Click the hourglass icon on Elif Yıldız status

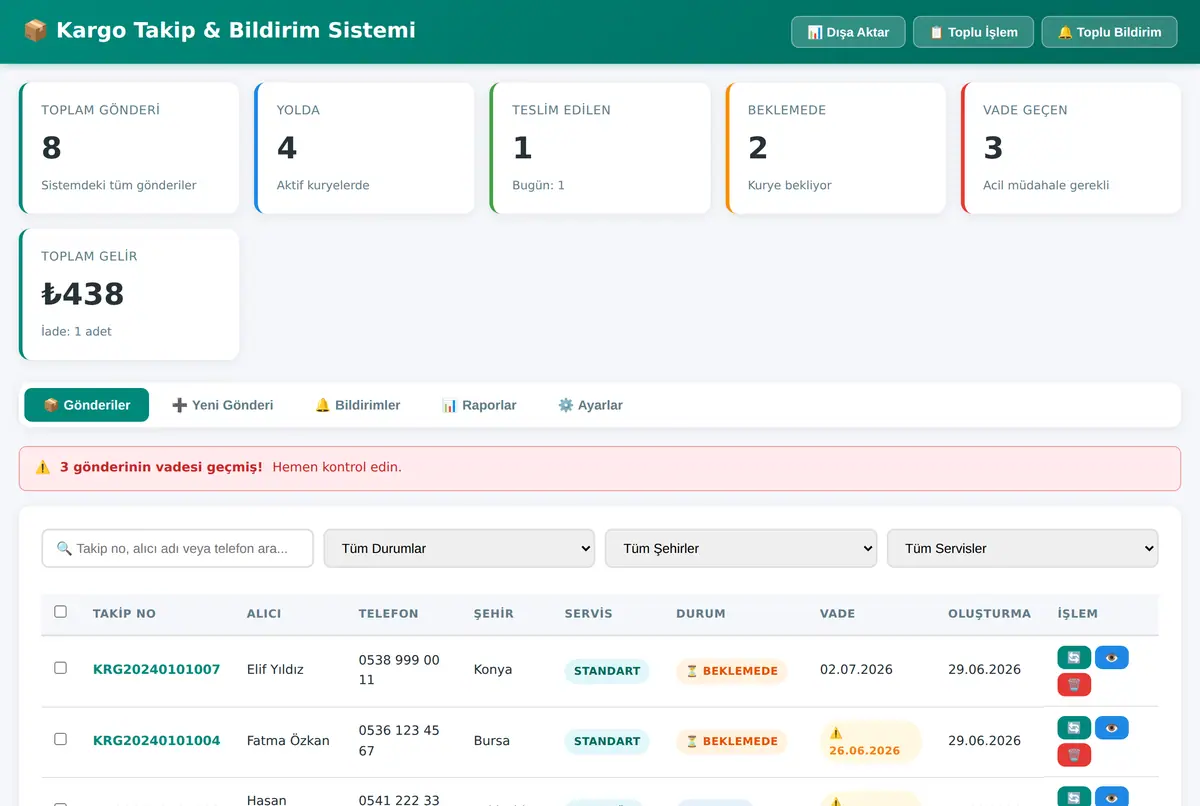pyautogui.click(x=692, y=671)
